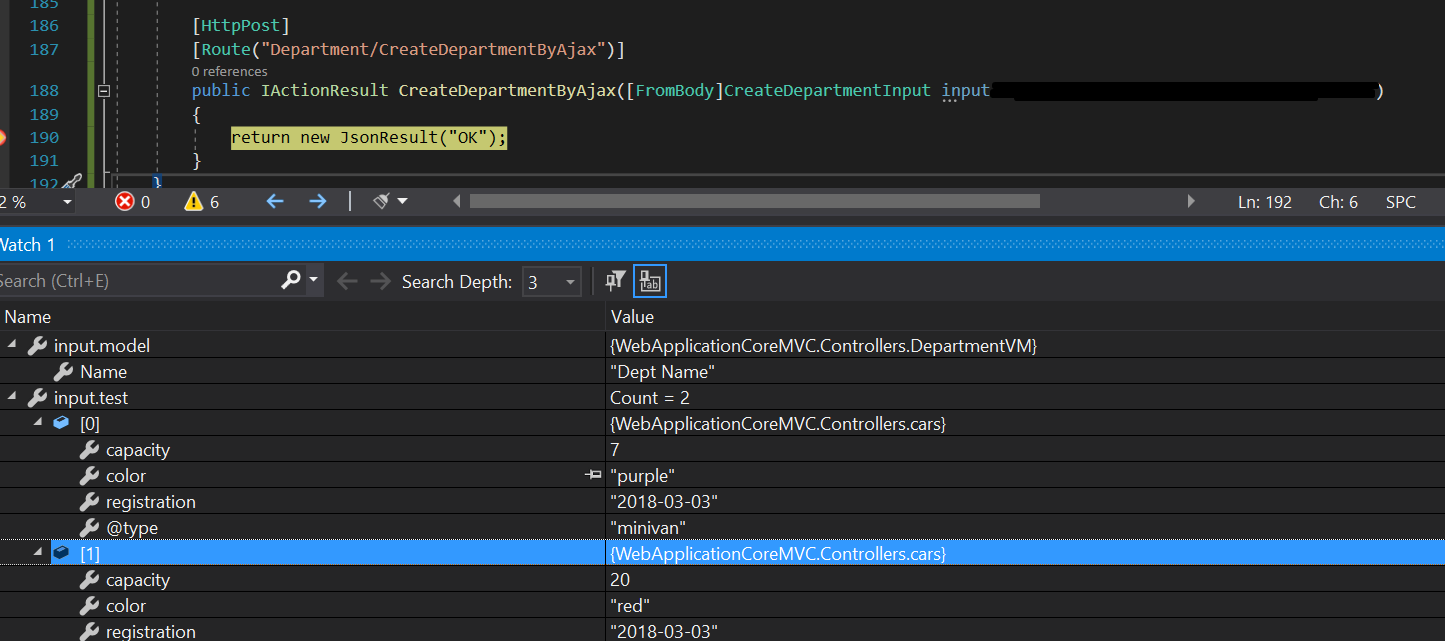The height and width of the screenshot is (641, 1445).
Task: Click the breakpoint marker on line 190
Action: 2,138
